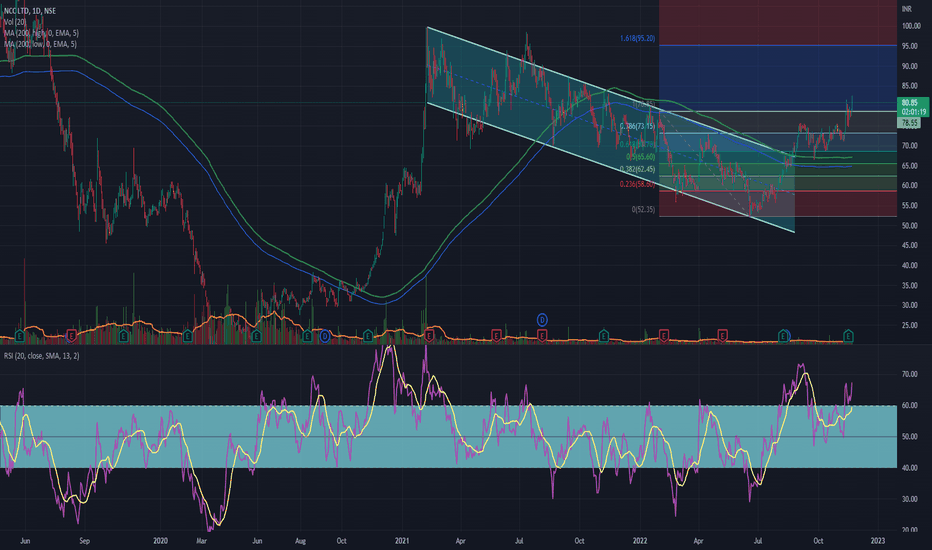Open the blue D dividend marker for August 2021
This screenshot has width=932, height=550.
[x=542, y=320]
